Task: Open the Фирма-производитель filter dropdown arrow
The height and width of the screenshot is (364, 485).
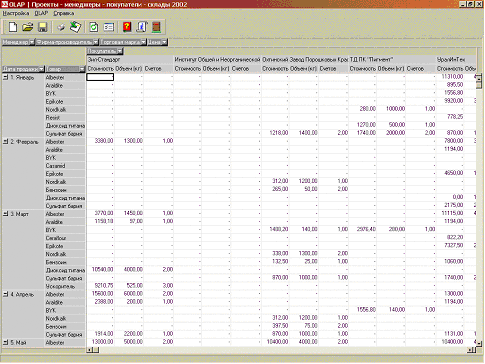Action: click(x=96, y=42)
